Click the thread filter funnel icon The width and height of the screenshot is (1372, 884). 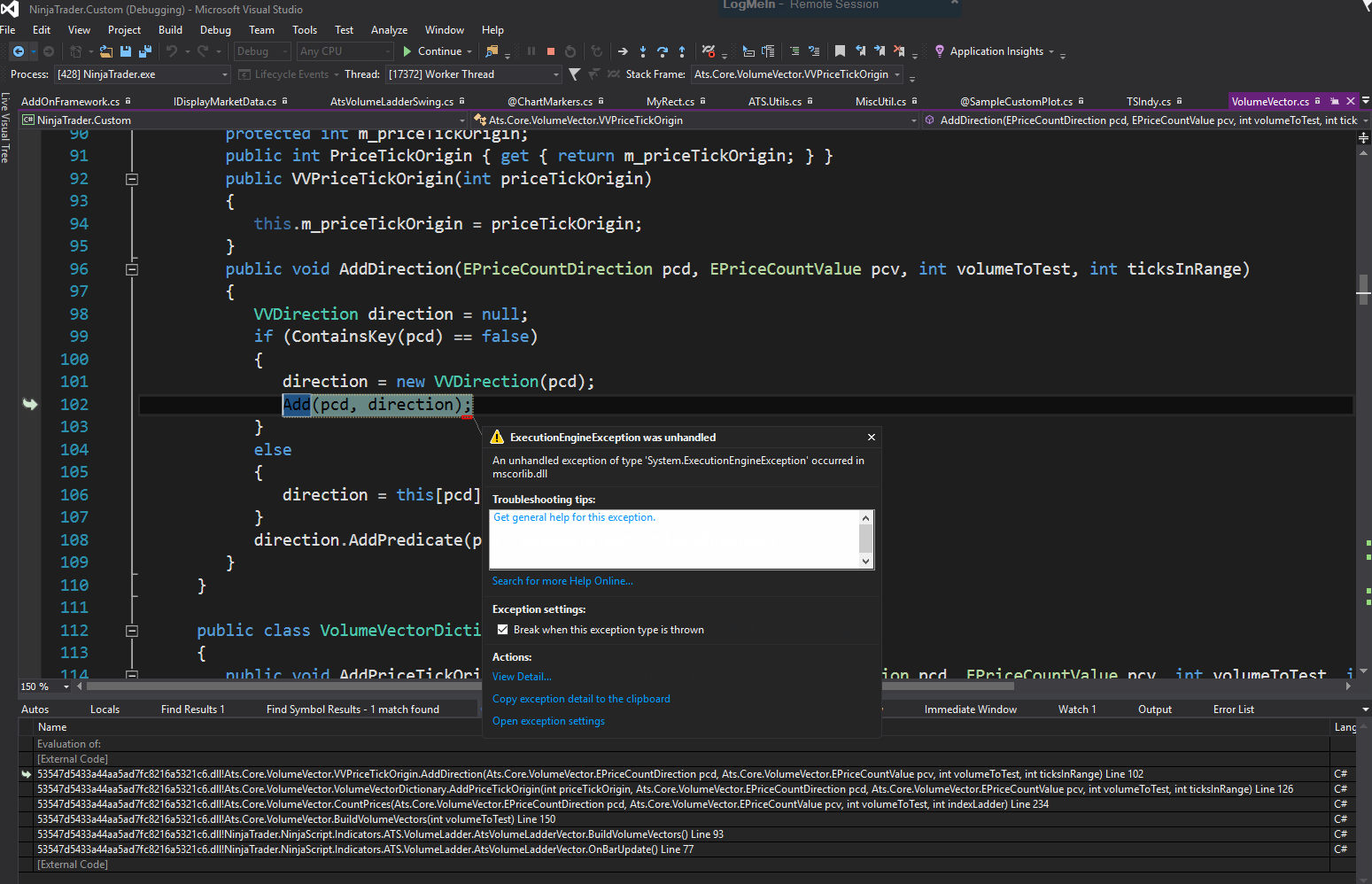click(x=575, y=74)
